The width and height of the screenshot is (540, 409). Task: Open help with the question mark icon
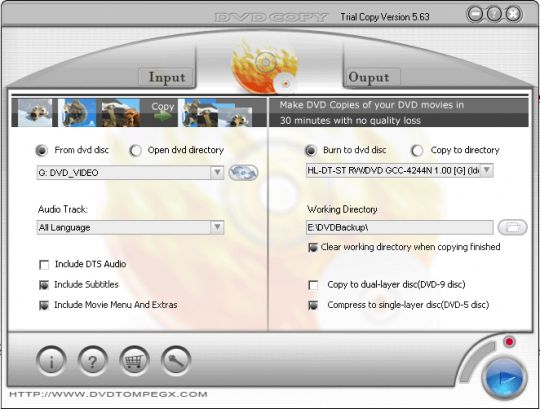[92, 361]
